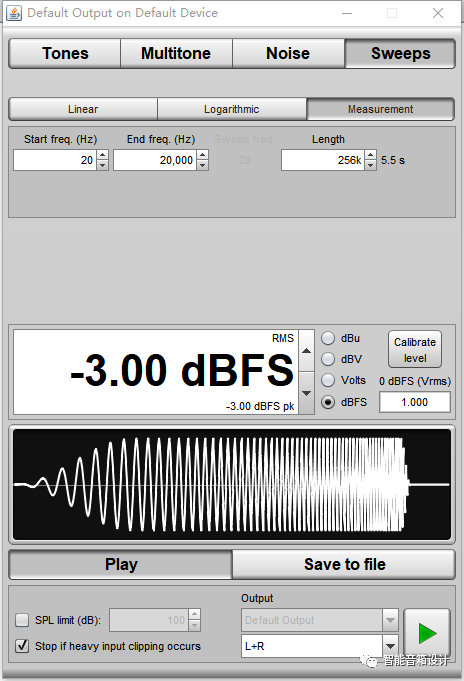
Task: Lower RMS level with down arrow
Action: 306,393
